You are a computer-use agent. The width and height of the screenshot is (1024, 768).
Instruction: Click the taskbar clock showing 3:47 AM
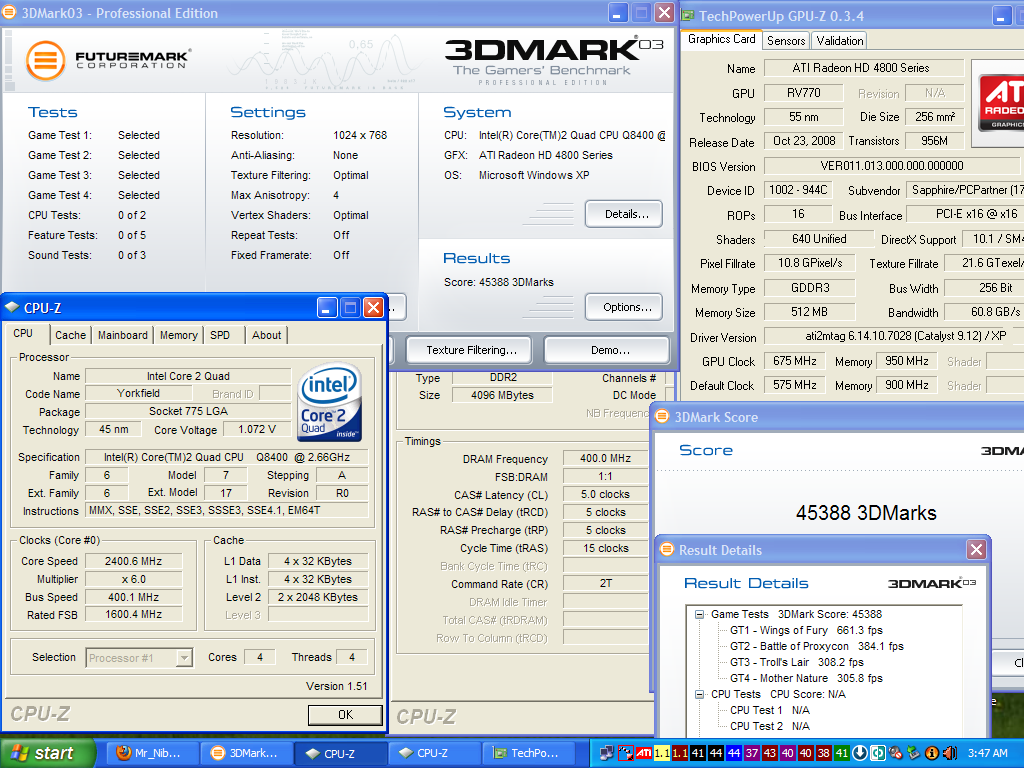click(987, 753)
